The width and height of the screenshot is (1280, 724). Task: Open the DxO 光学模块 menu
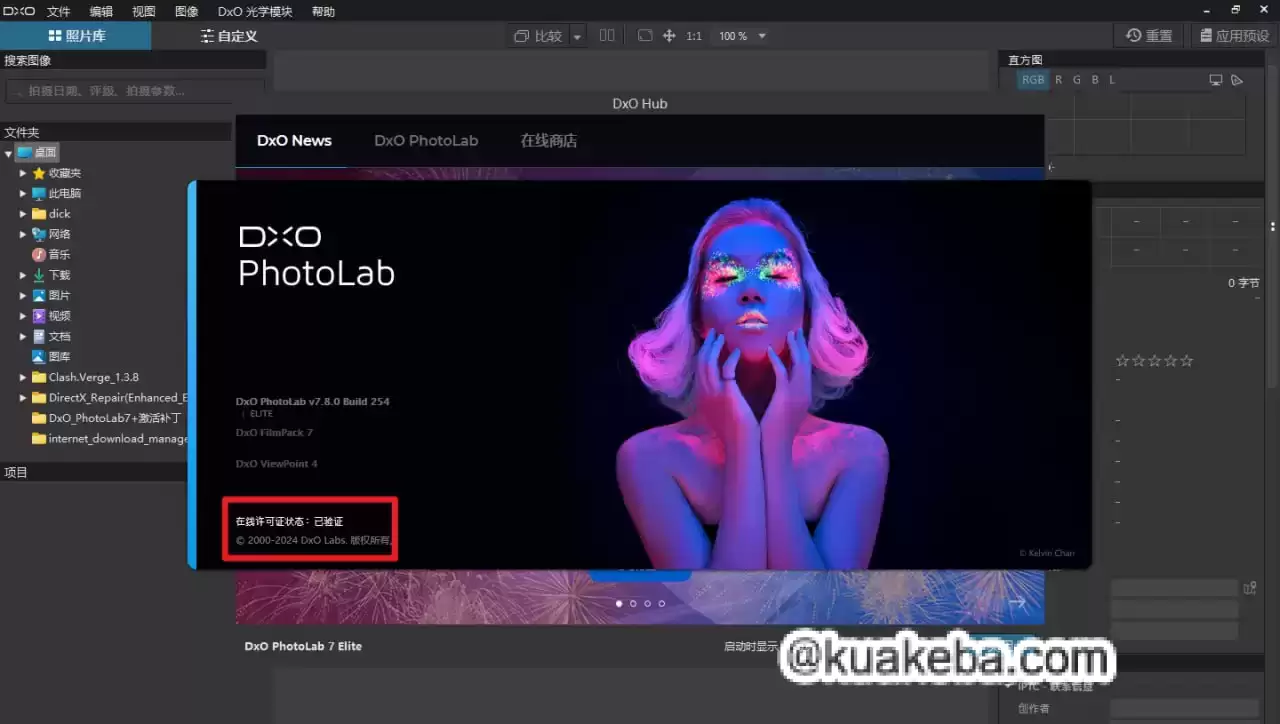point(253,11)
